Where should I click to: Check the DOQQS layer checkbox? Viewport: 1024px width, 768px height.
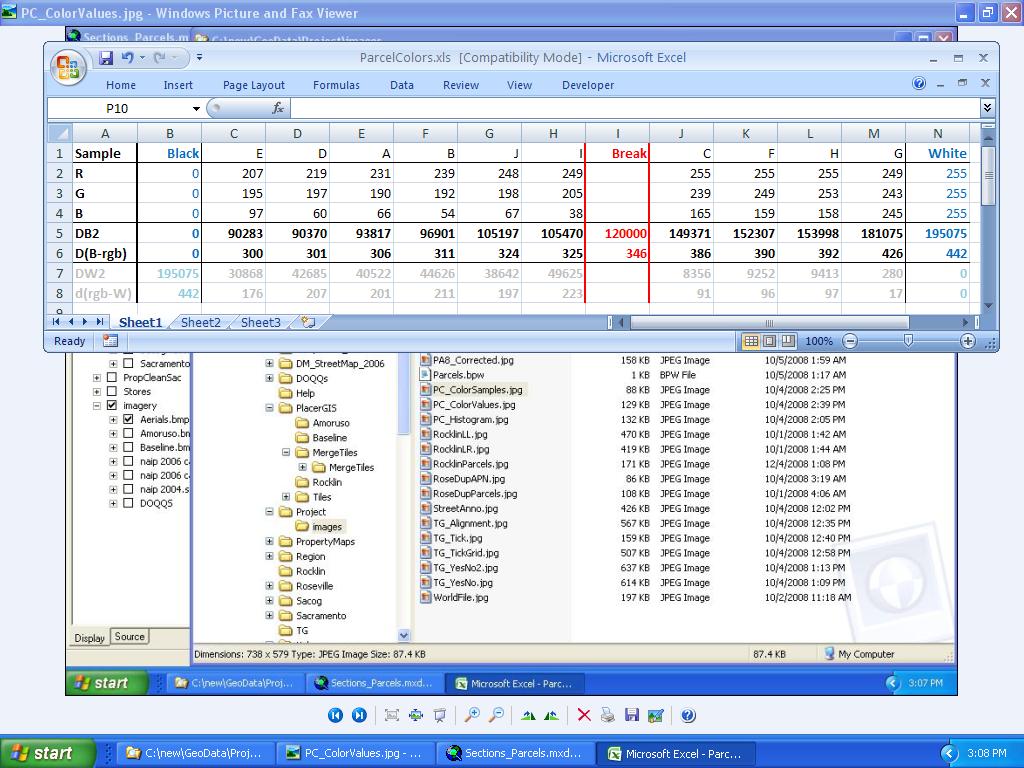[129, 504]
